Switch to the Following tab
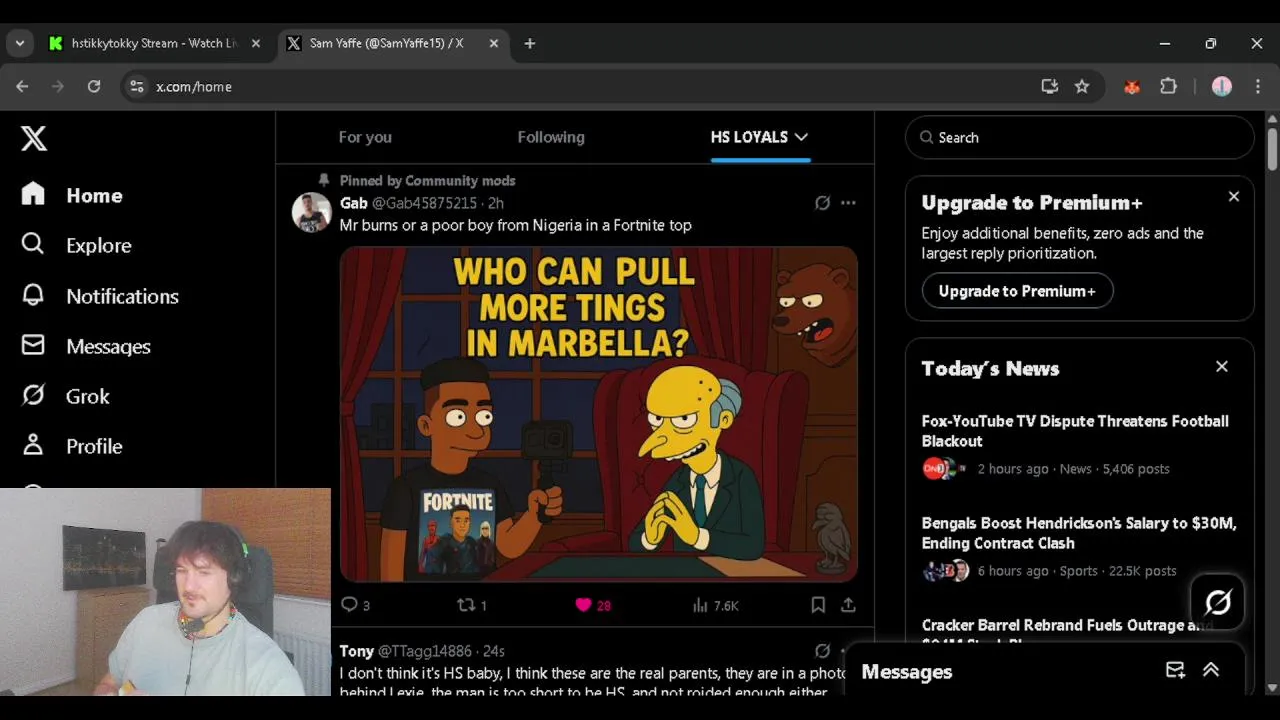This screenshot has width=1280, height=720. (x=551, y=137)
